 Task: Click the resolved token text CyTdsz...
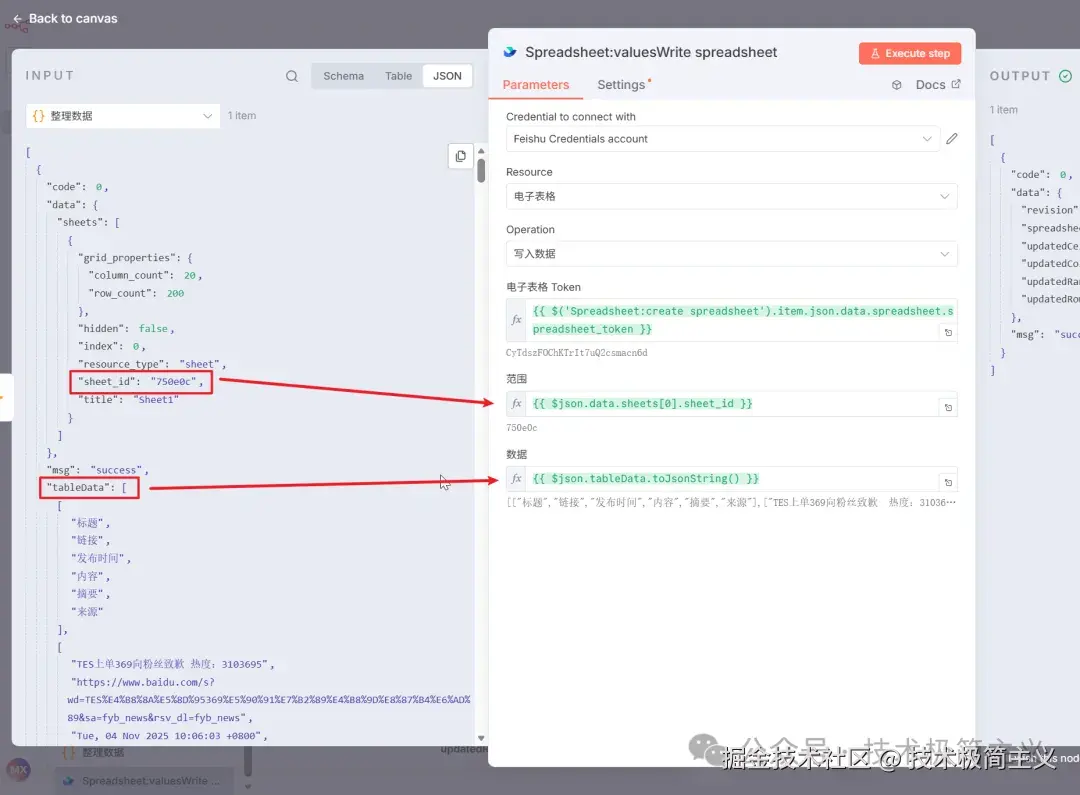pos(577,353)
